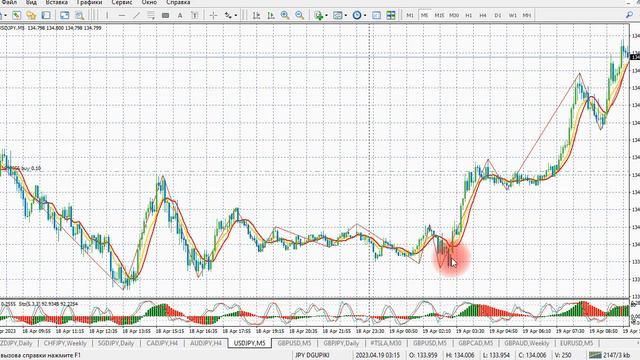Click the 2023.04.19 03:15 status bar entry
The height and width of the screenshot is (360, 640).
[x=378, y=356]
